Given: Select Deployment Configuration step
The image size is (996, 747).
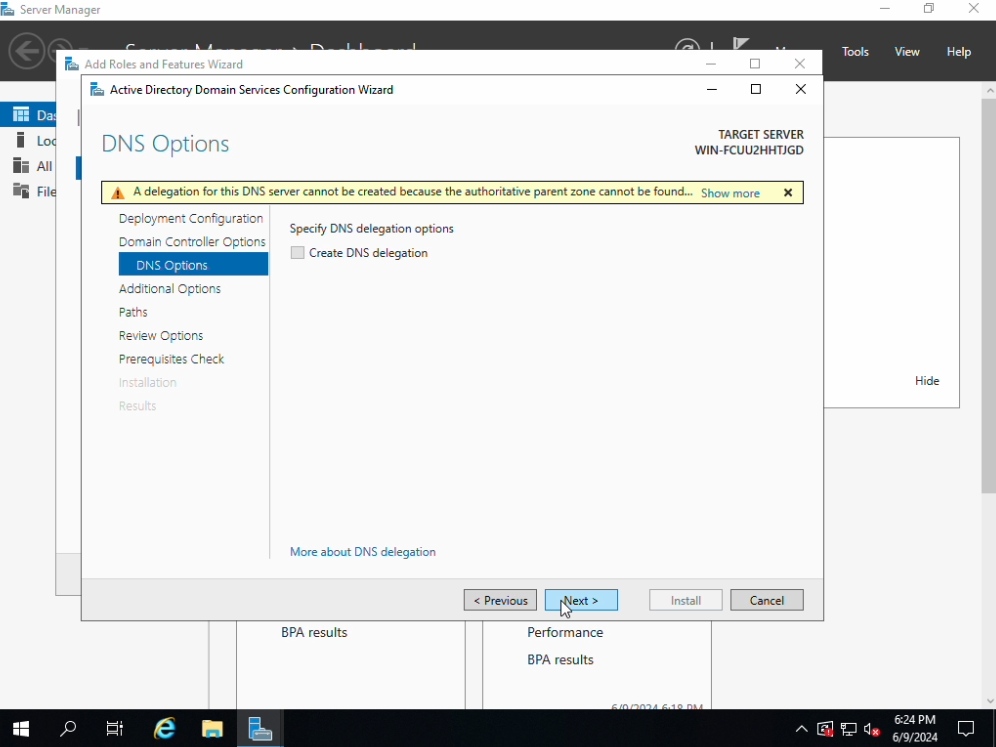Looking at the screenshot, I should [191, 219].
